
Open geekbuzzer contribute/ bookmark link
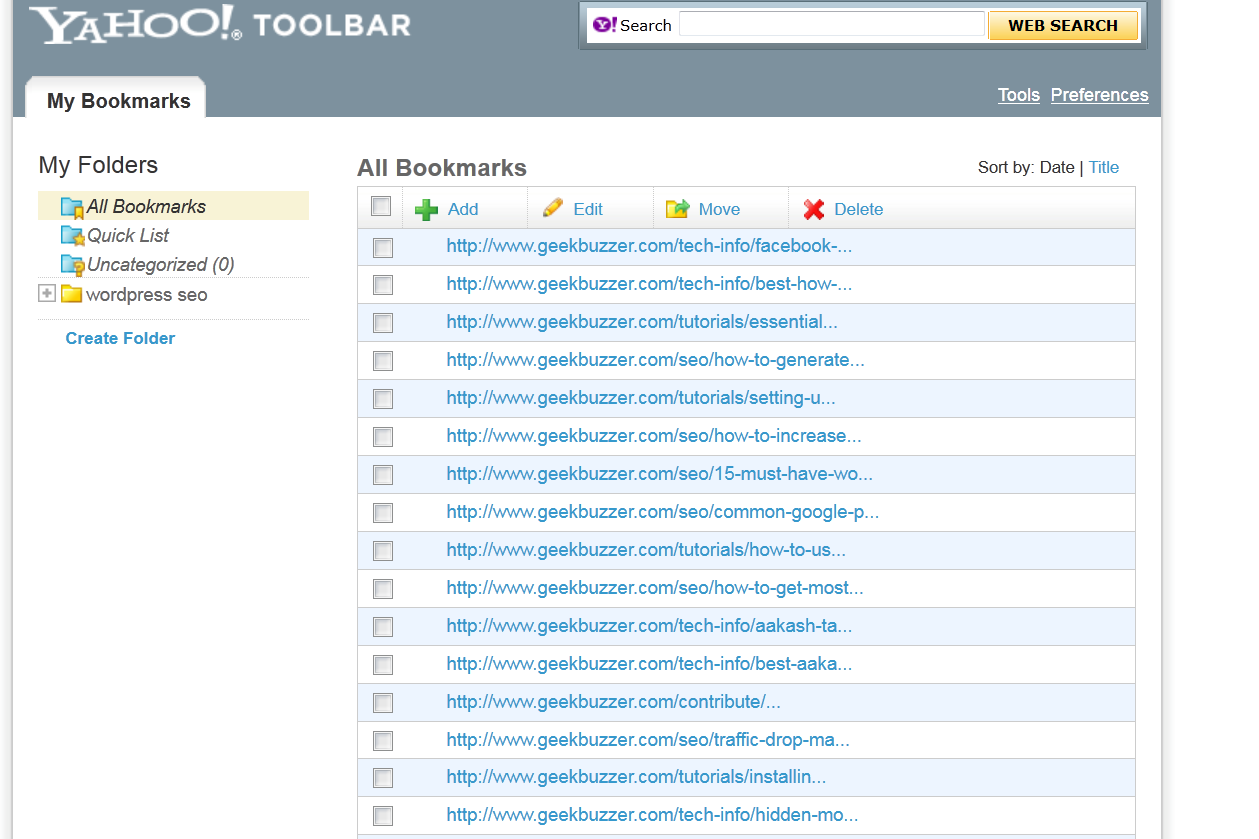[614, 702]
